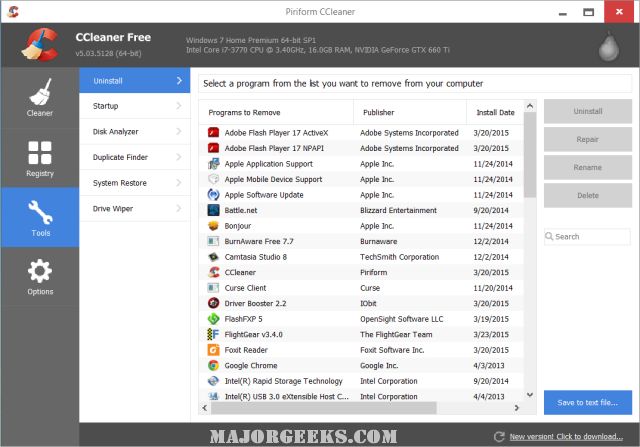
Task: Select Intel(R) USB 3.0 eXtensible Host row
Action: click(361, 396)
